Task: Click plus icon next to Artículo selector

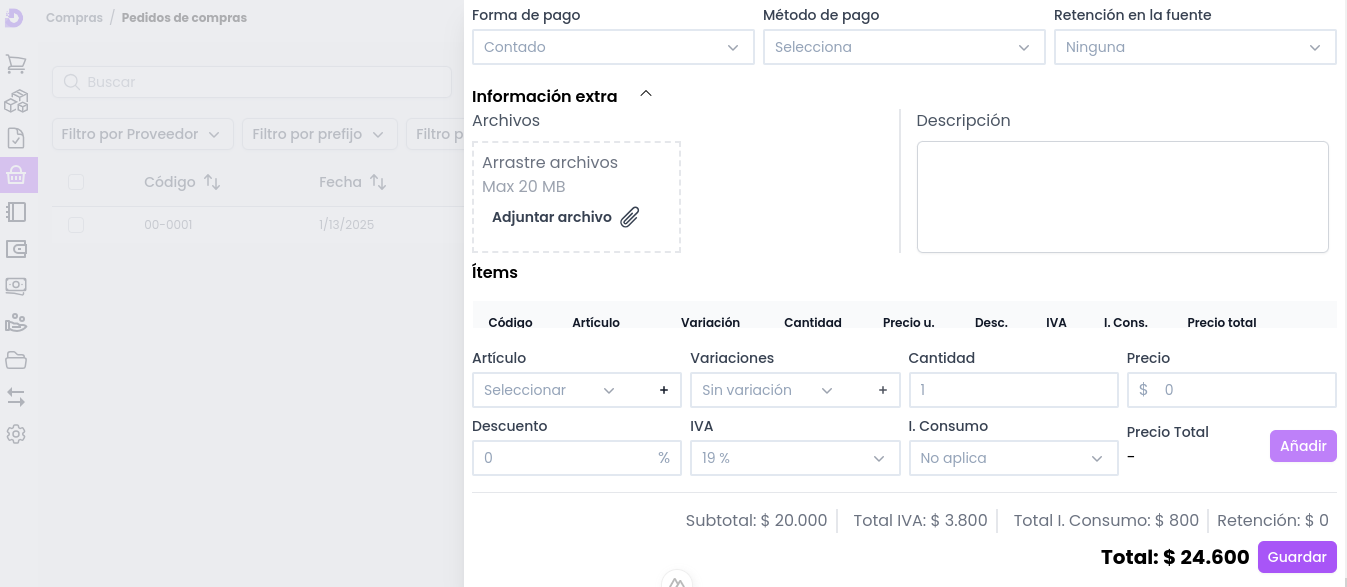Action: [663, 390]
